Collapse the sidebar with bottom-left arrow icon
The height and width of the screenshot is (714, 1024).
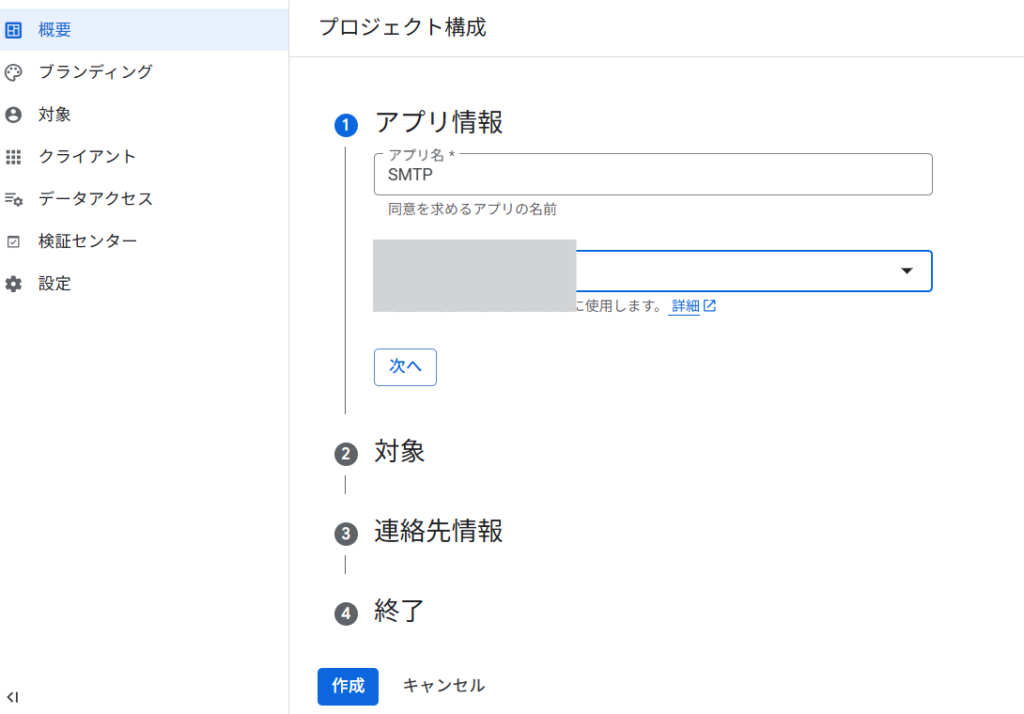point(12,696)
